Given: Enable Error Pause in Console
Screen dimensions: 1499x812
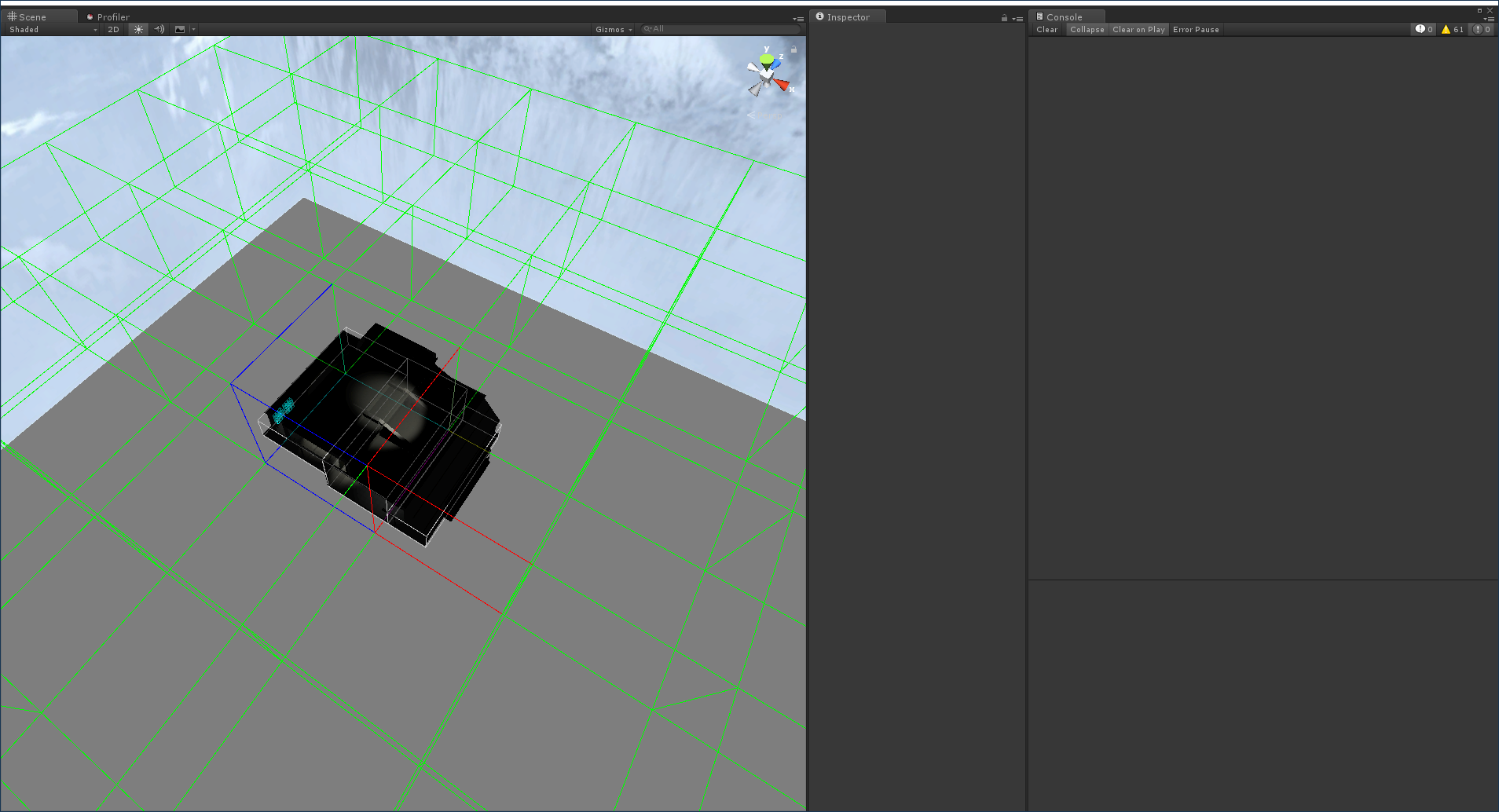Looking at the screenshot, I should (x=1196, y=30).
